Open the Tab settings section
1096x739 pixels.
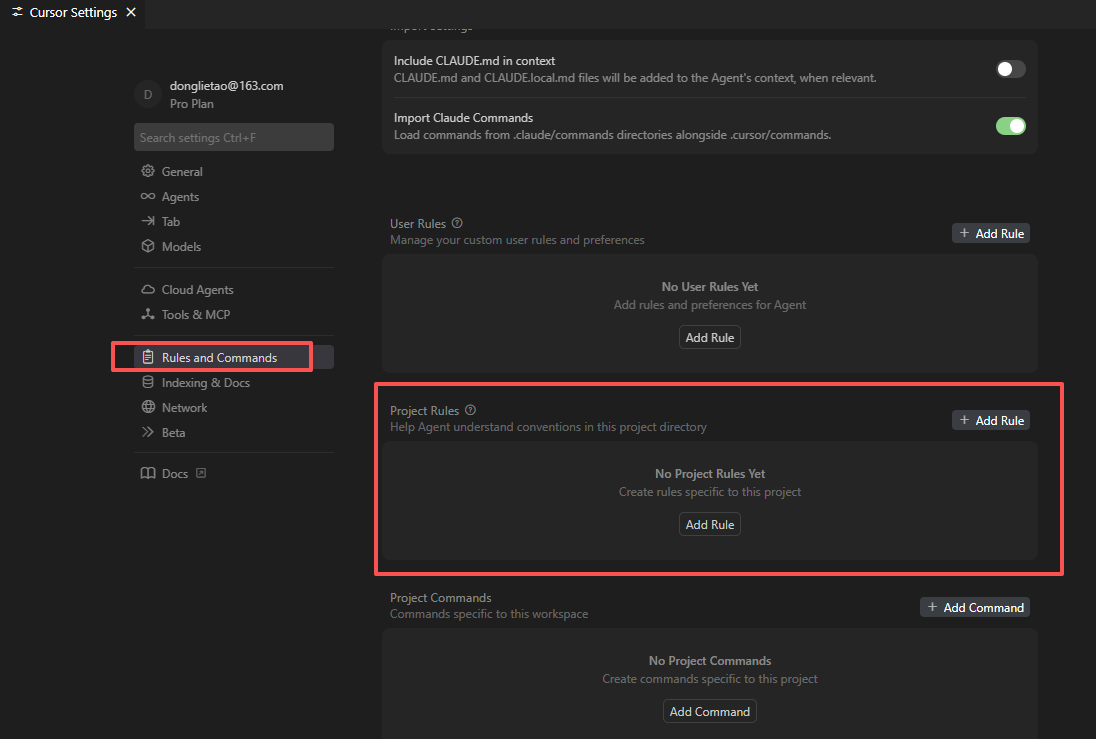pyautogui.click(x=170, y=222)
